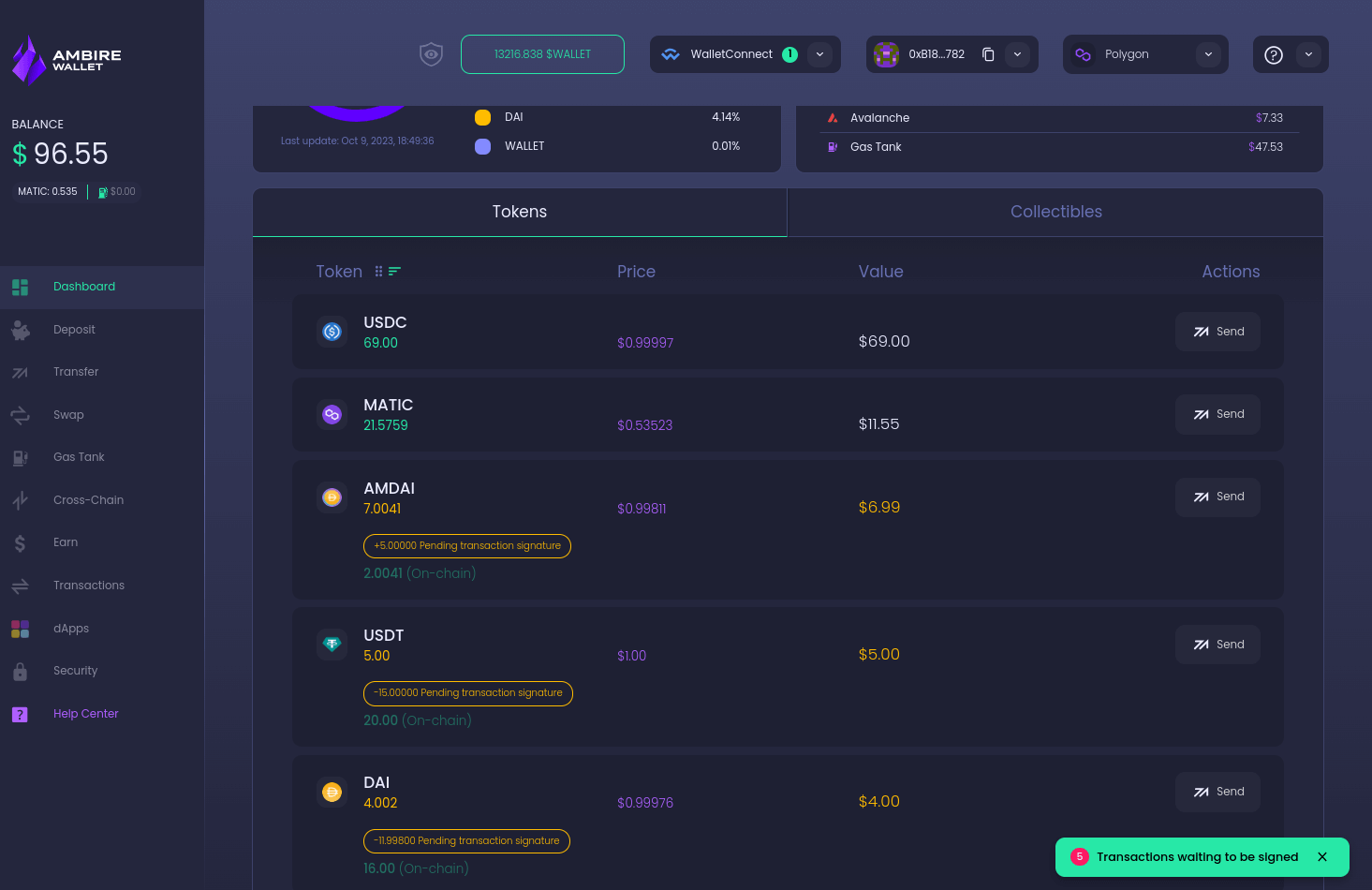Open the Transactions page link
The height and width of the screenshot is (890, 1372).
click(x=102, y=586)
